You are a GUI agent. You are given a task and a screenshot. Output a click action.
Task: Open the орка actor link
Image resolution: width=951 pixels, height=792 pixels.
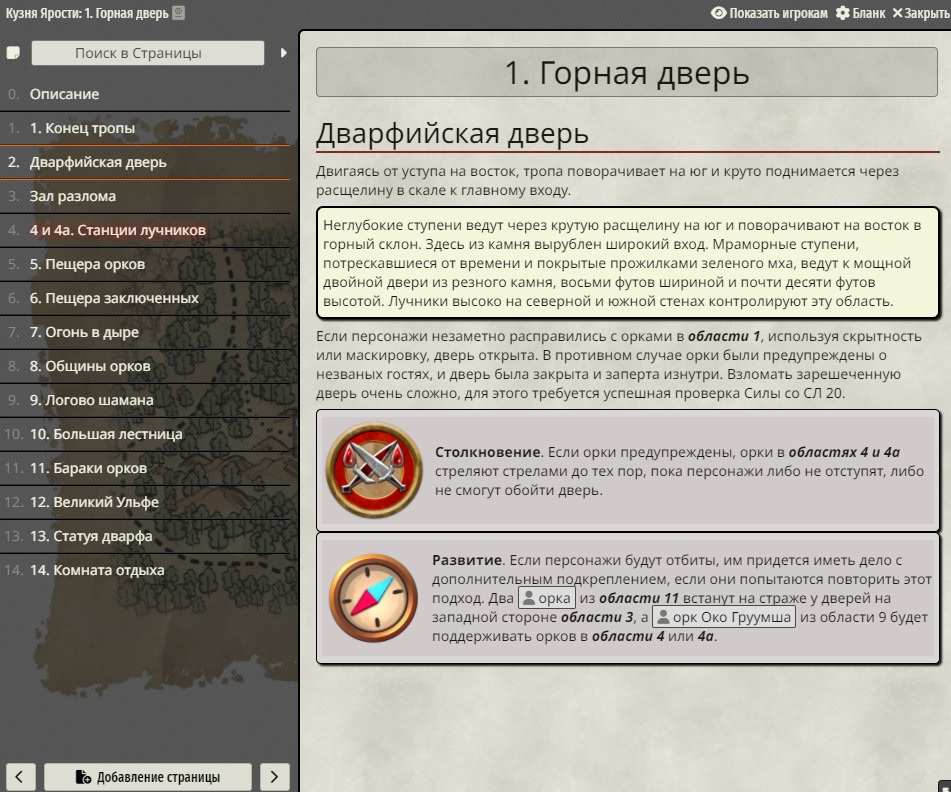pyautogui.click(x=546, y=599)
